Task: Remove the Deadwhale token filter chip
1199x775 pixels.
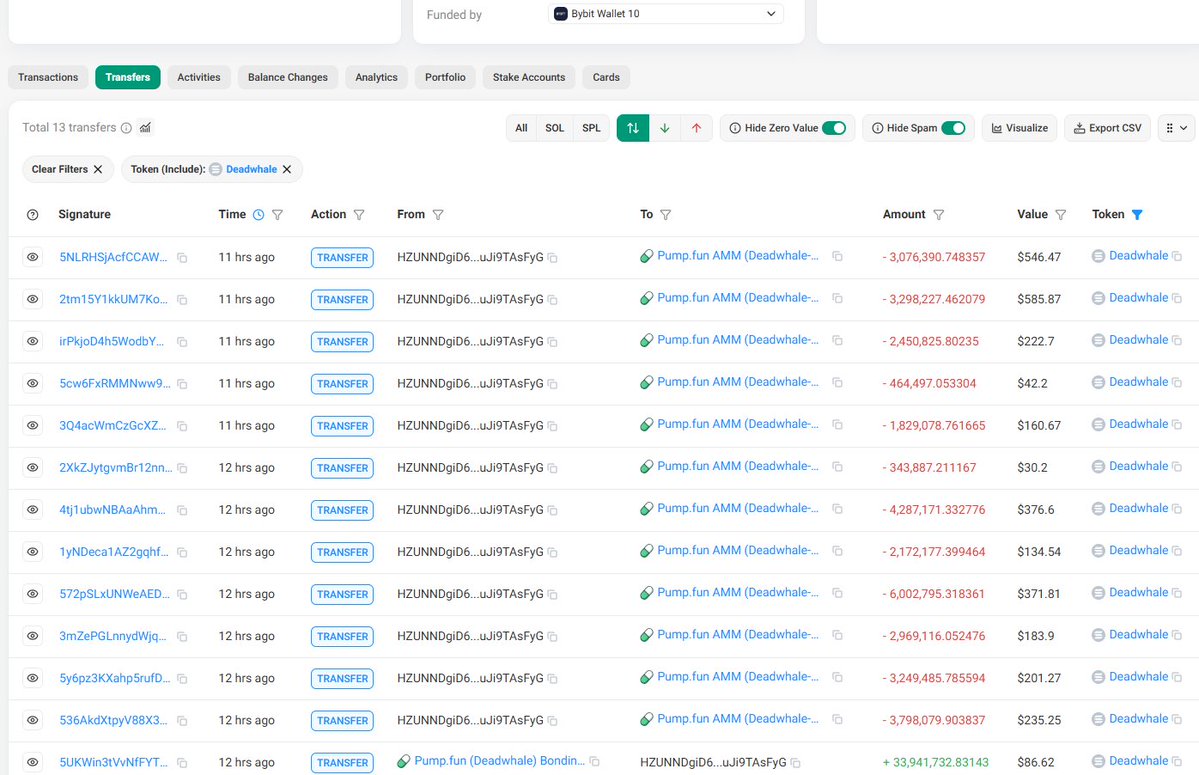Action: (284, 169)
